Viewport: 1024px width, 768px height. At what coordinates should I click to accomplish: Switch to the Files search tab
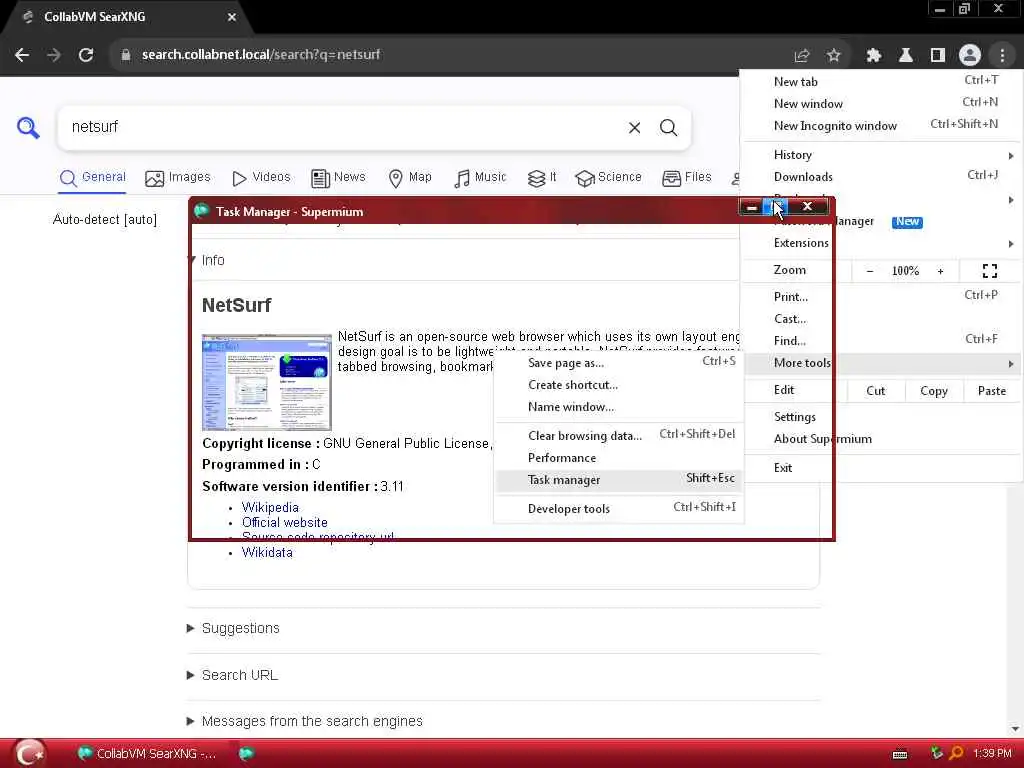[x=687, y=177]
